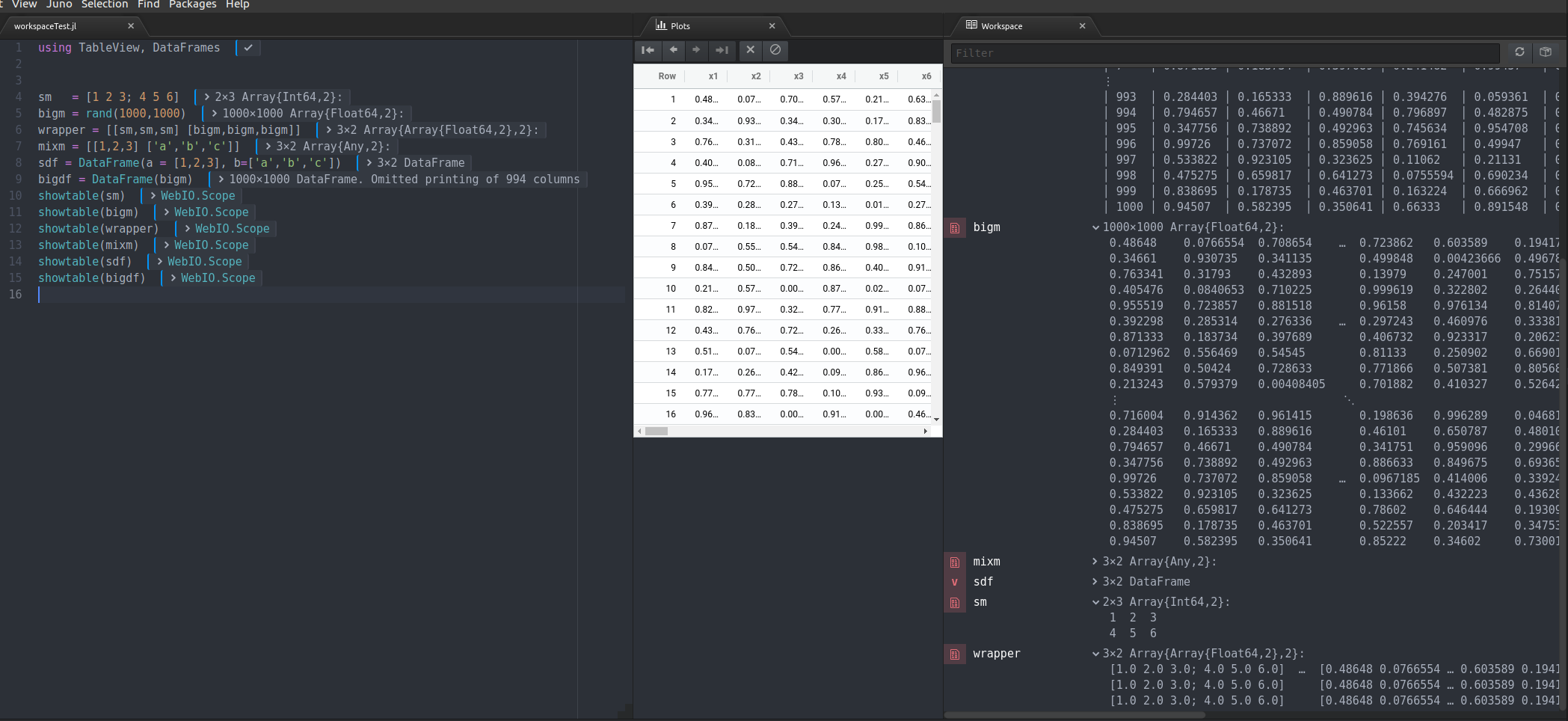Expand inline 1000×1000 Array result line 5
Viewport: 1568px width, 721px height.
215,114
